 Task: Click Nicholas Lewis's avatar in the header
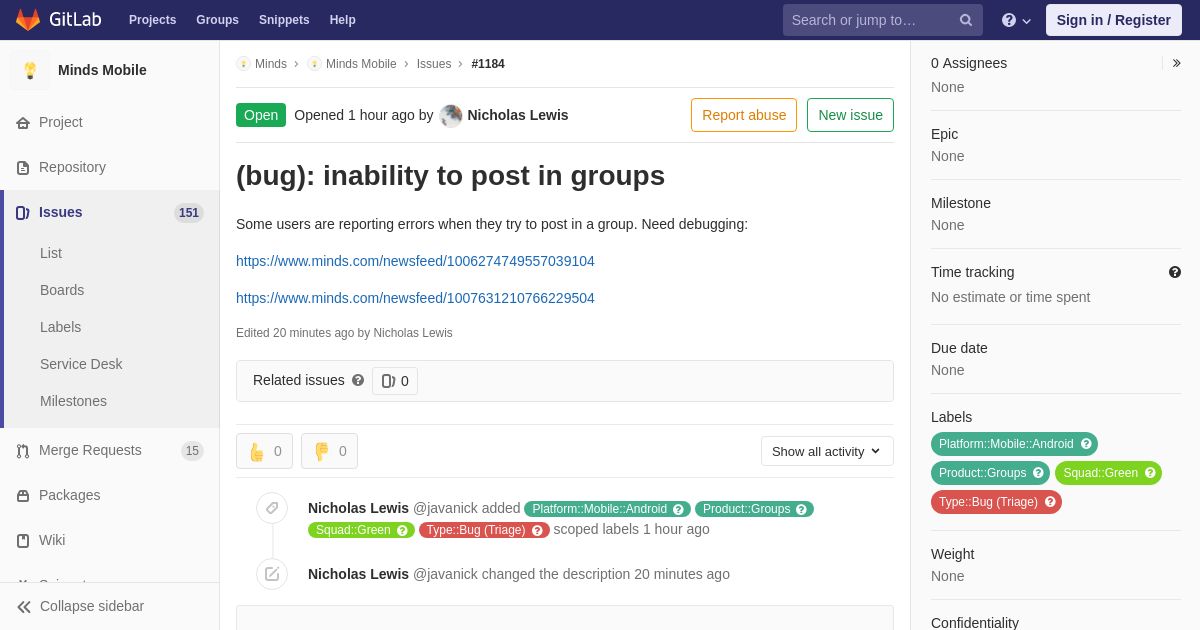point(451,115)
